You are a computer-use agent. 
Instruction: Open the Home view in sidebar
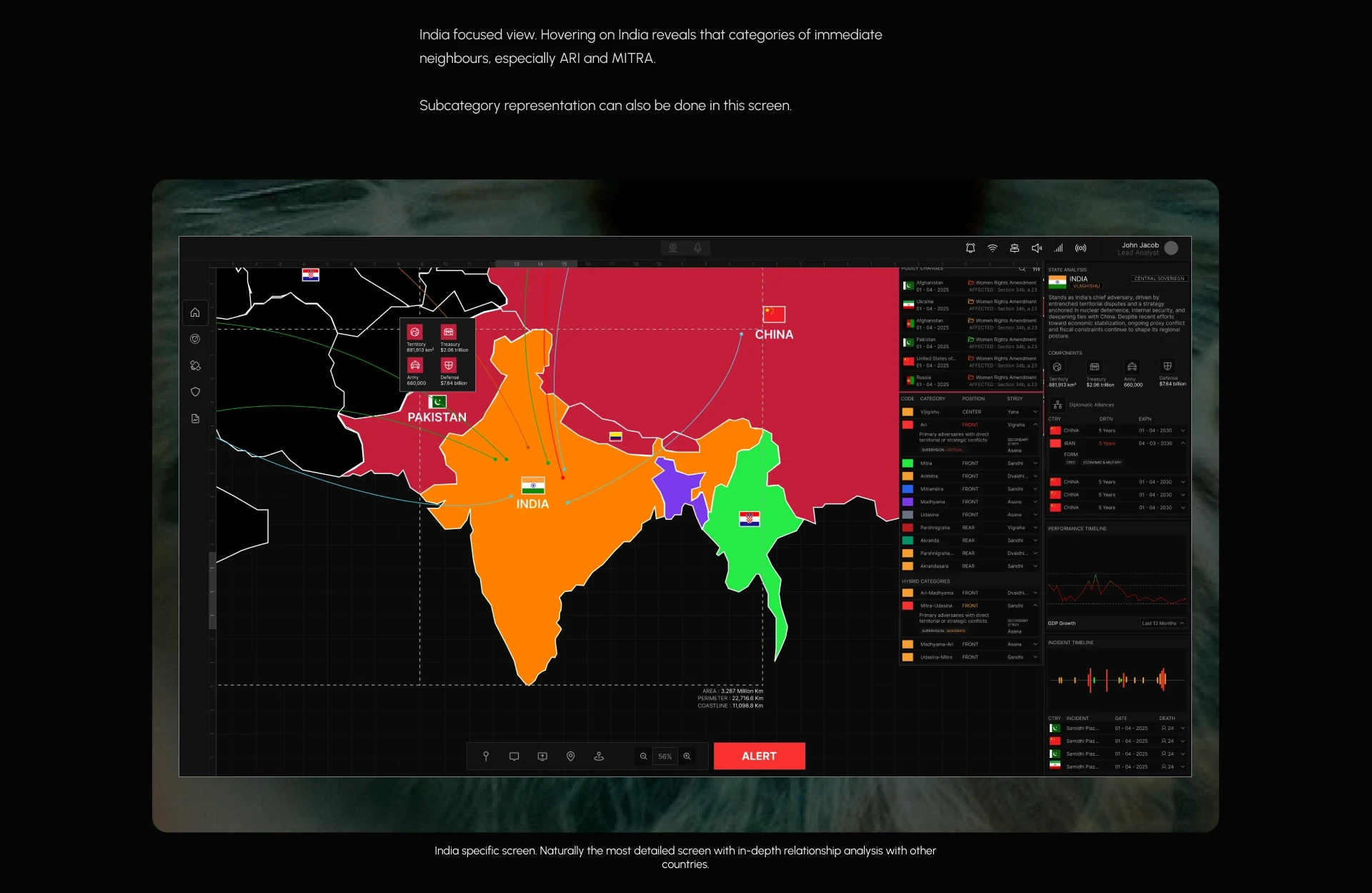click(195, 312)
